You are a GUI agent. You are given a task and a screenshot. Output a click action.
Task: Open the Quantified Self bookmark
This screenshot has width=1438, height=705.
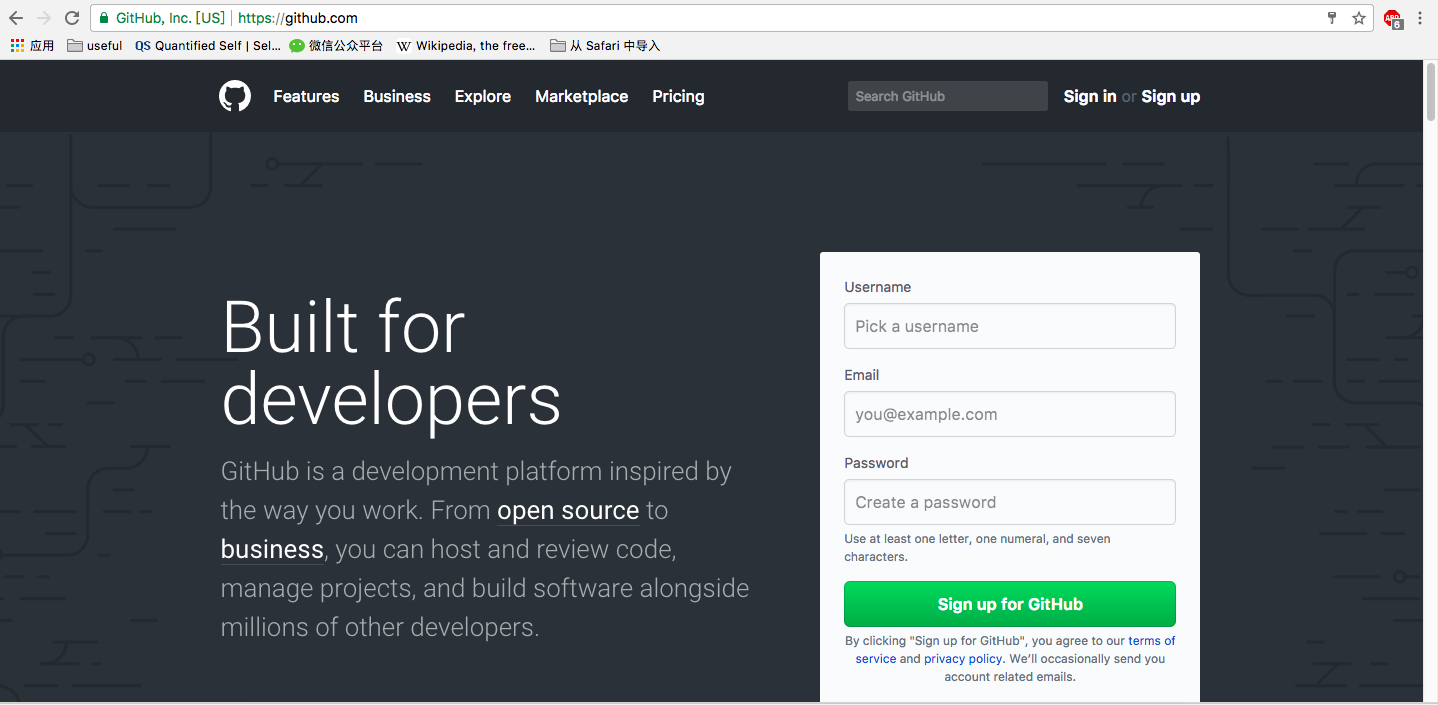click(208, 45)
